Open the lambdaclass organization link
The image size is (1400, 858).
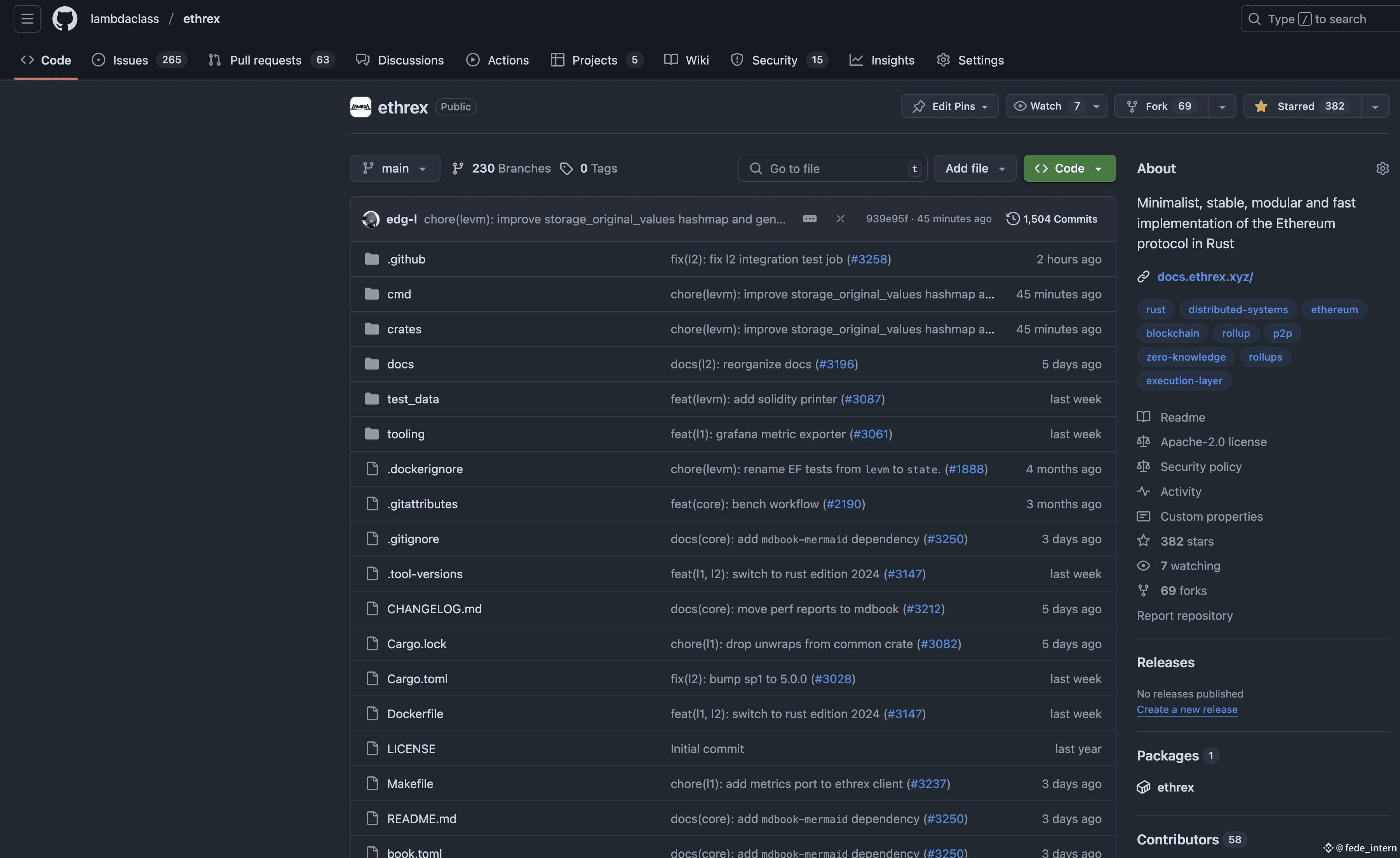click(x=124, y=19)
